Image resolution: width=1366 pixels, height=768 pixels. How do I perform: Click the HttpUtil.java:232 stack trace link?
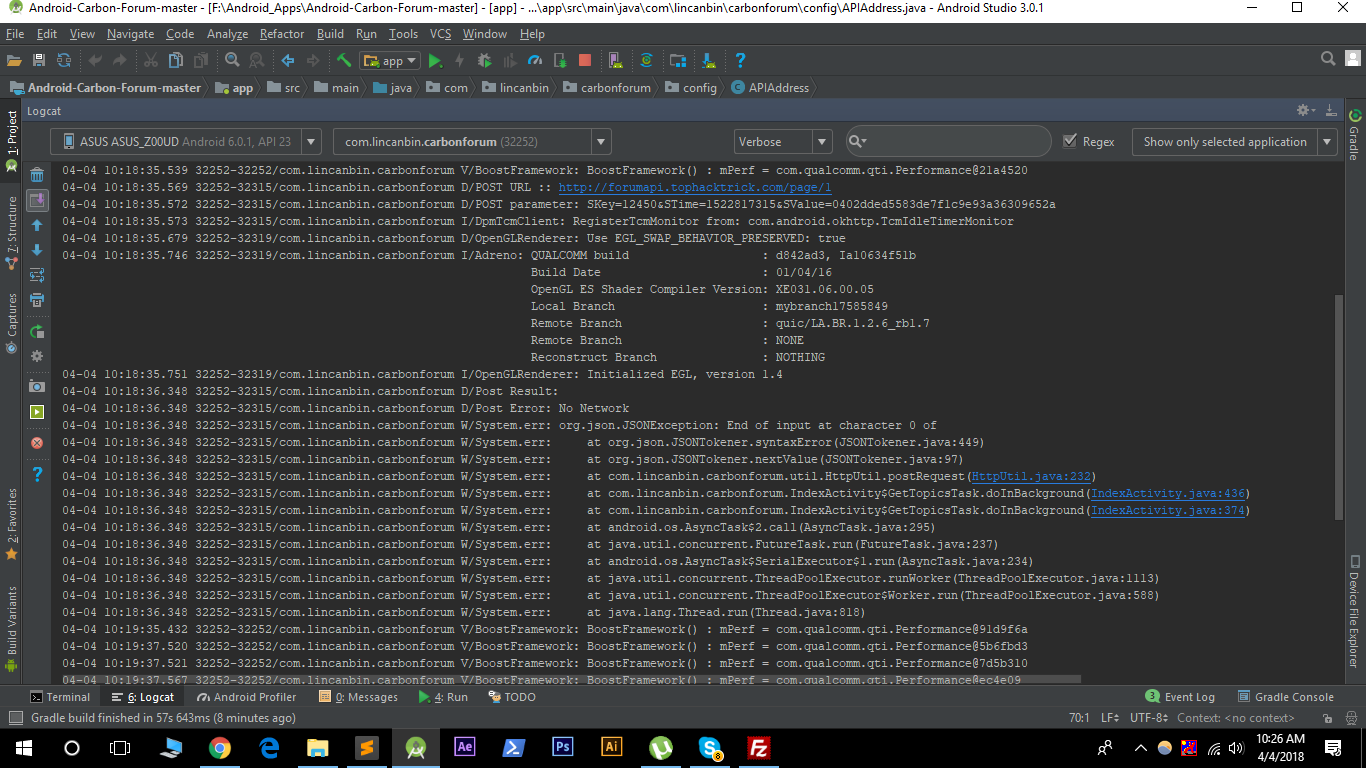click(1032, 476)
